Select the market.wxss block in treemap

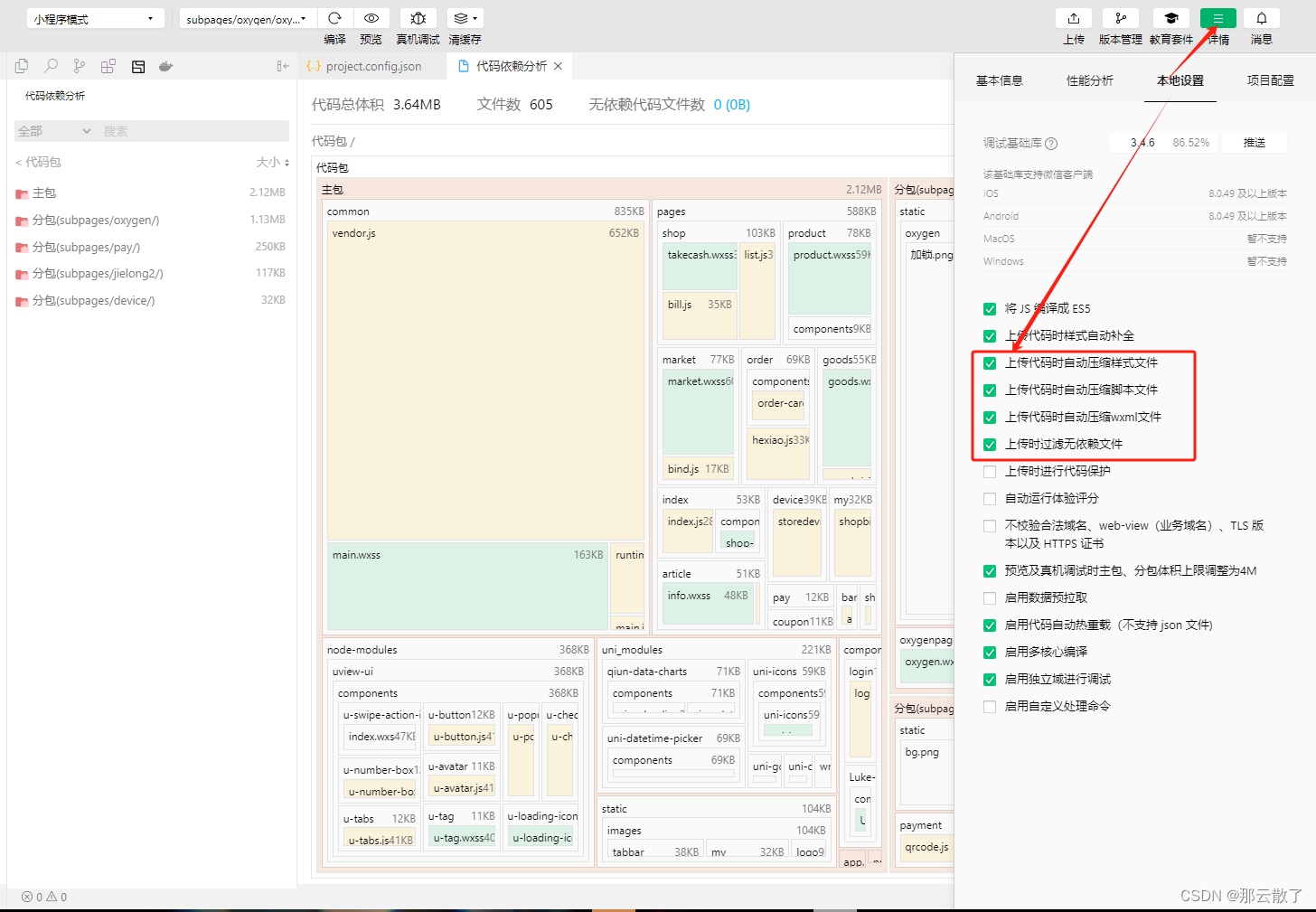pyautogui.click(x=700, y=412)
